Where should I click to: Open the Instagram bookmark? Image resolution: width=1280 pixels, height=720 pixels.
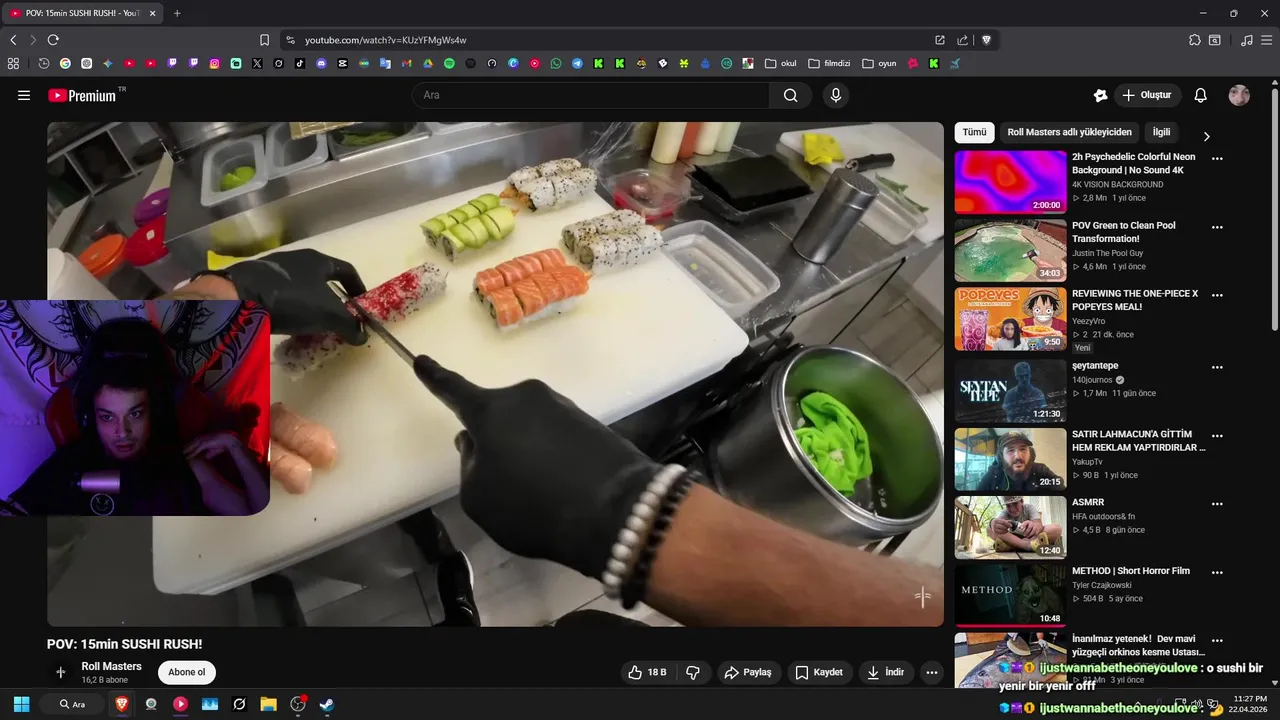click(214, 63)
